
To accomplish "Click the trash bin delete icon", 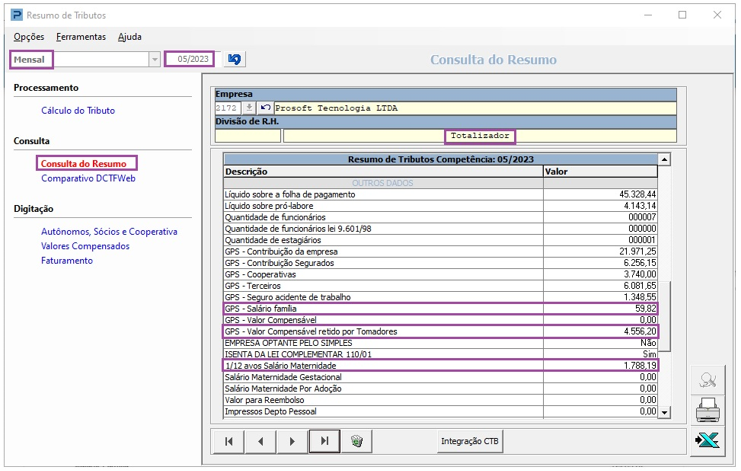I will click(357, 441).
